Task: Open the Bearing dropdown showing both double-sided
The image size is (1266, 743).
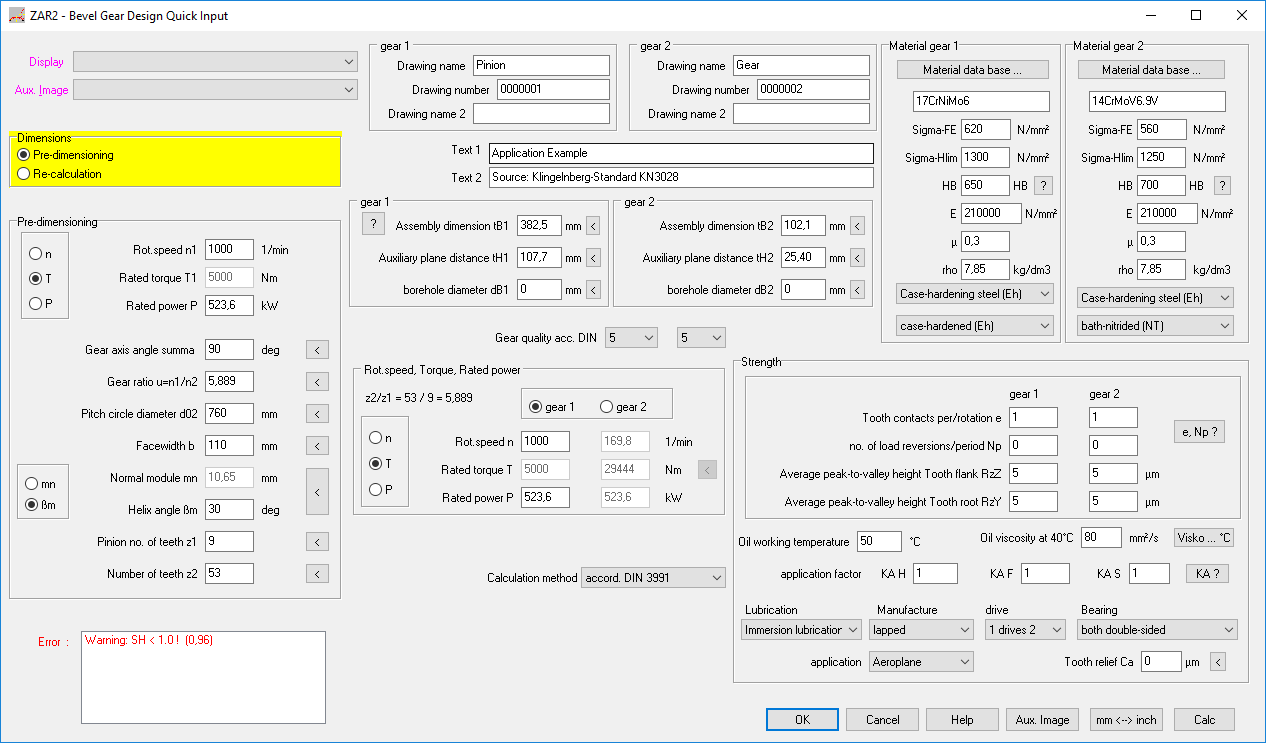Action: click(1157, 630)
